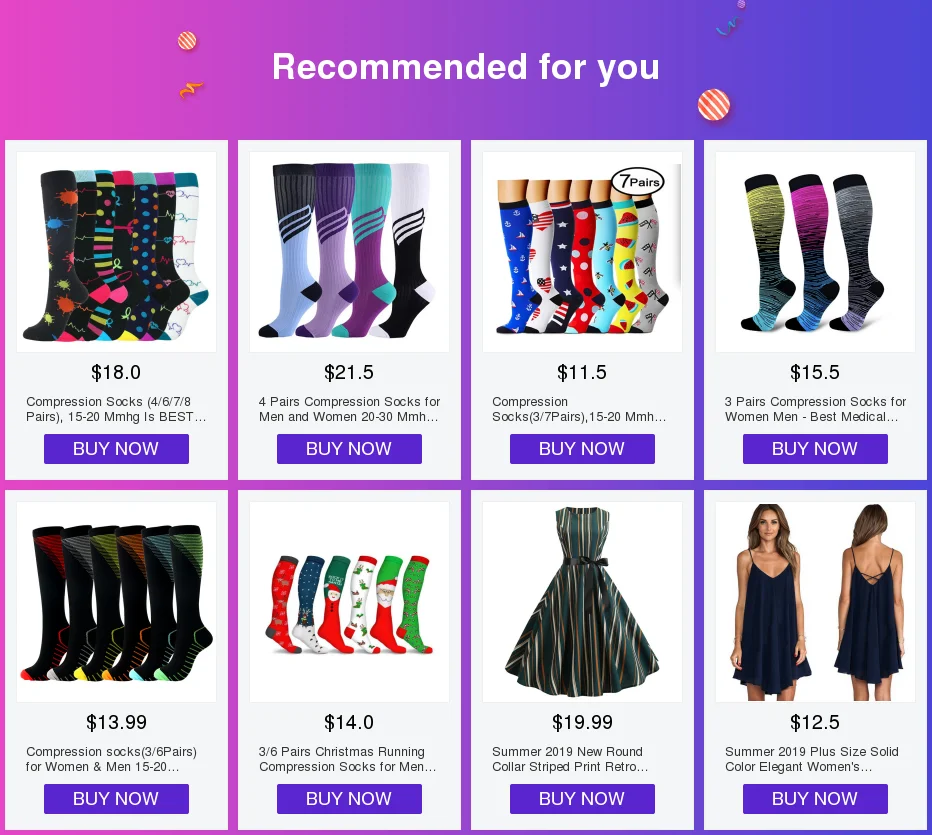This screenshot has height=835, width=932.
Task: View the green striped retro dress image
Action: pos(582,602)
